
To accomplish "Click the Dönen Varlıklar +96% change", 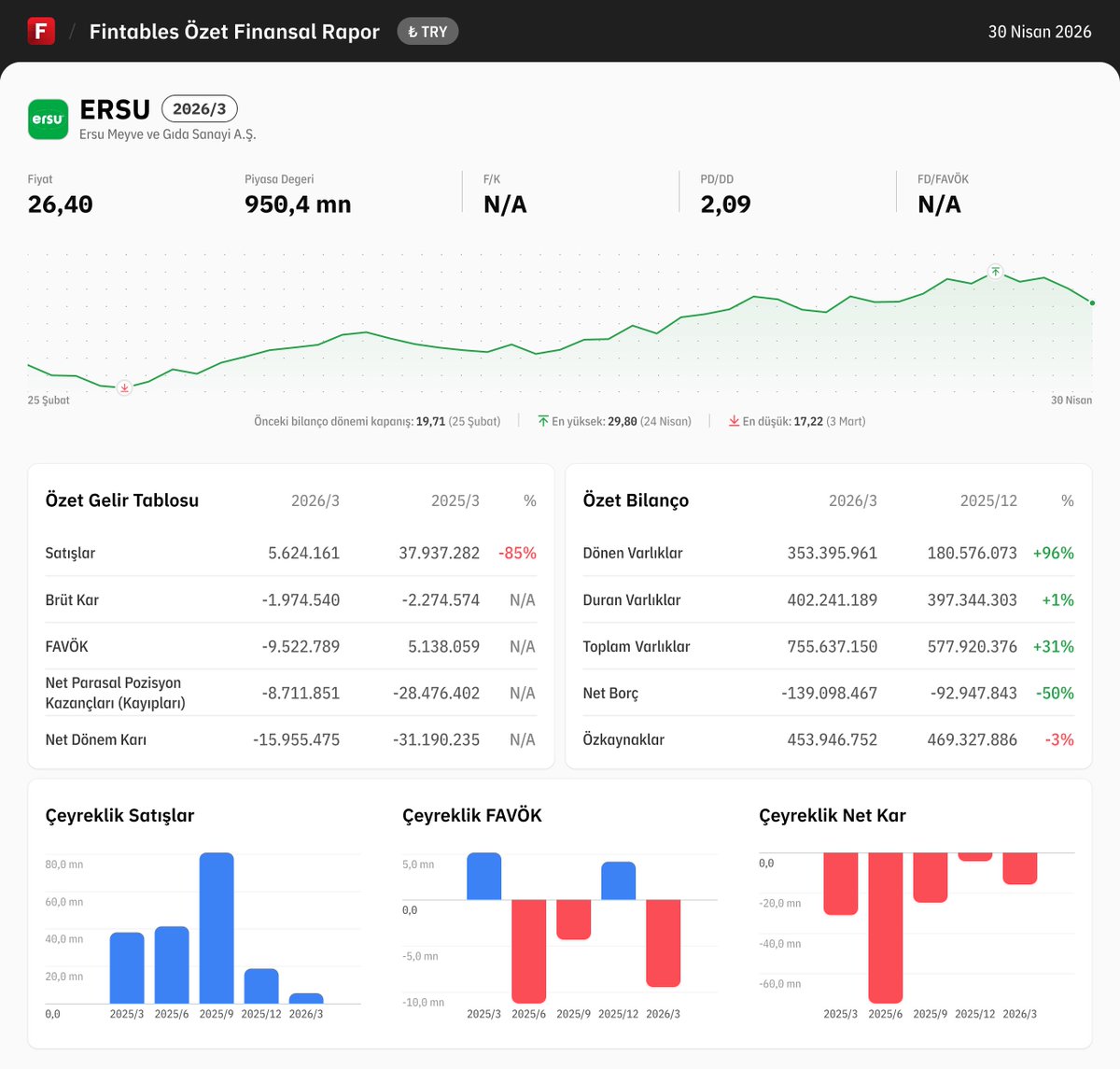I will [1053, 553].
